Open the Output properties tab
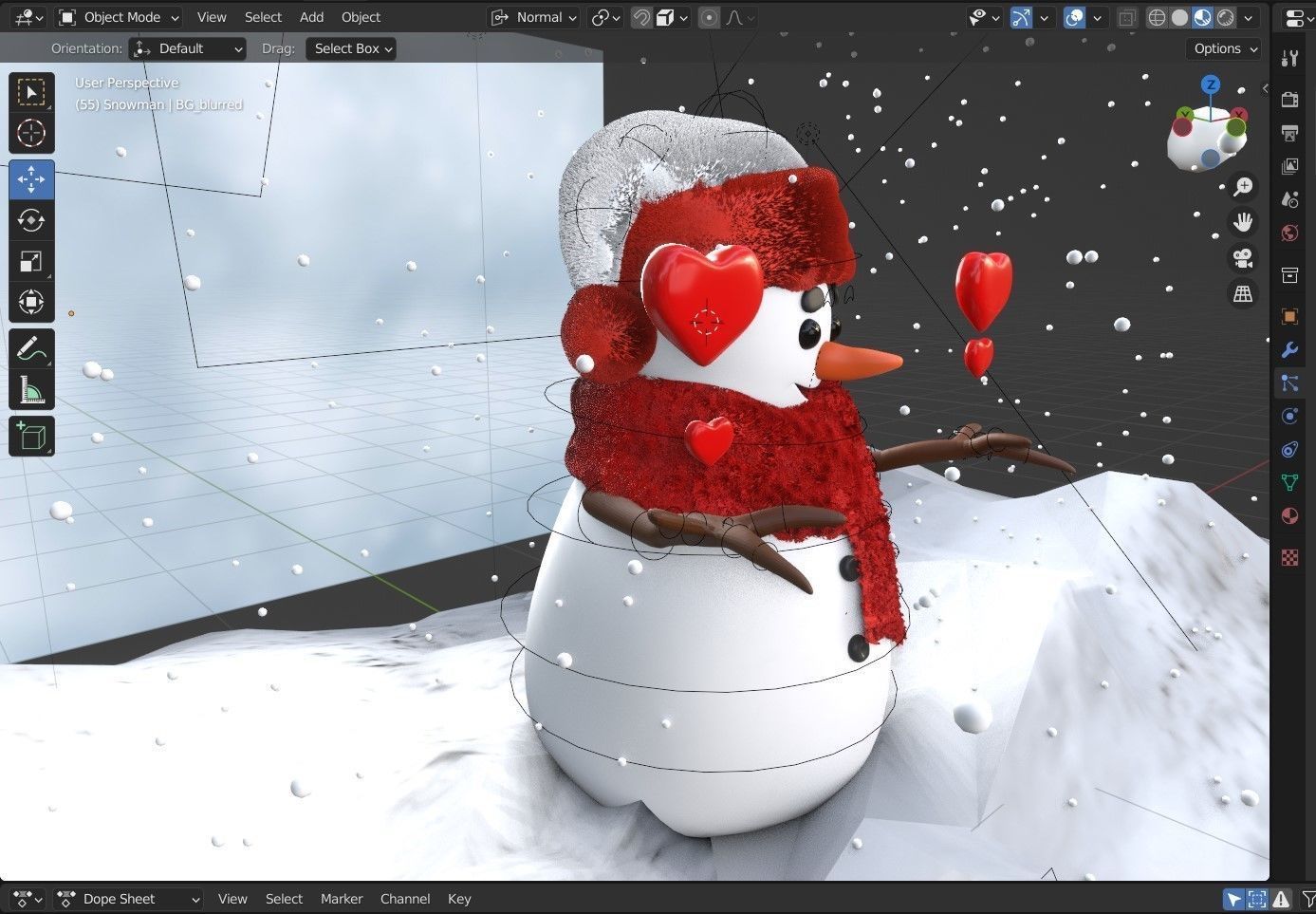This screenshot has height=914, width=1316. (1289, 133)
